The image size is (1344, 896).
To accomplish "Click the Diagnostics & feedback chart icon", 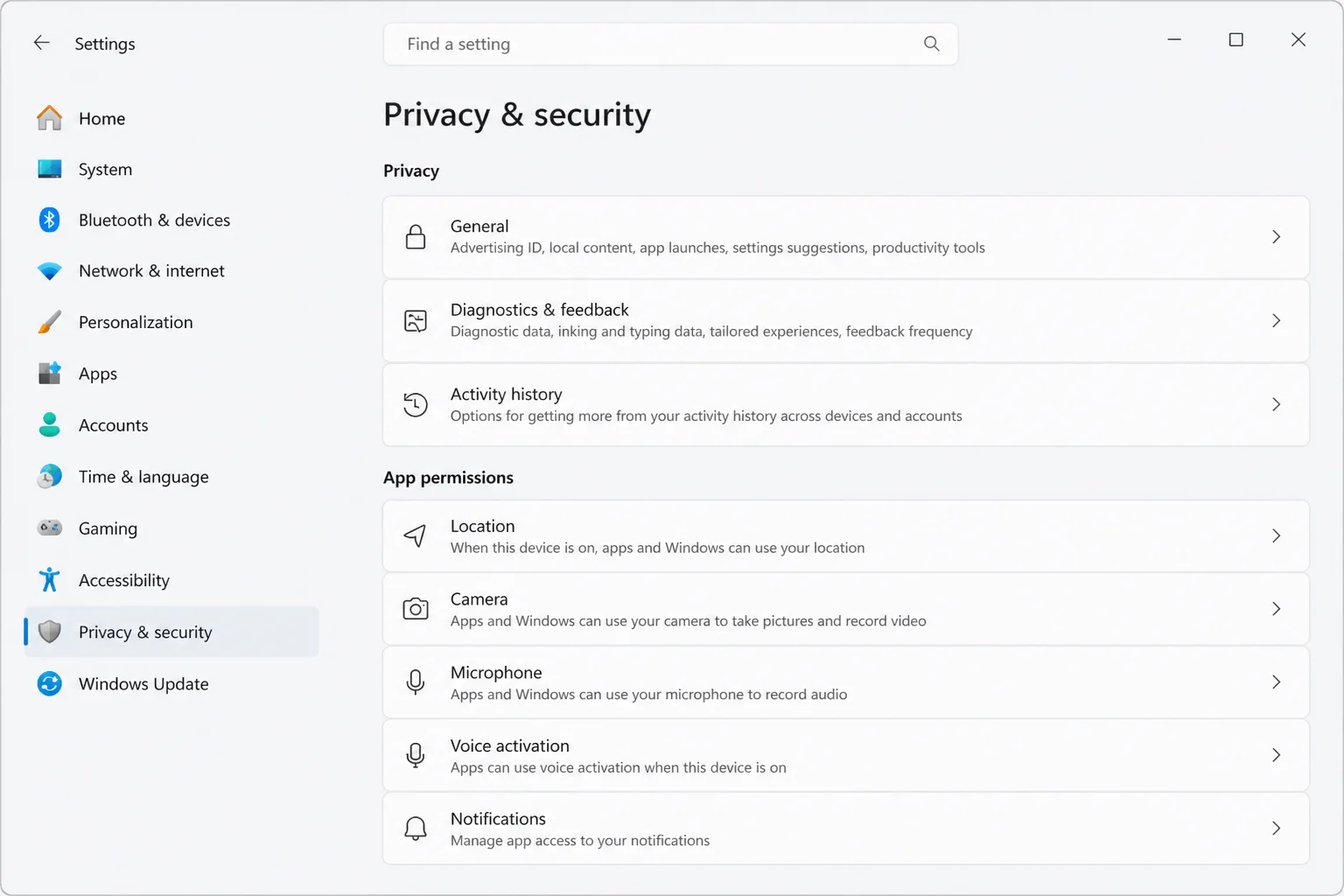I will point(416,321).
